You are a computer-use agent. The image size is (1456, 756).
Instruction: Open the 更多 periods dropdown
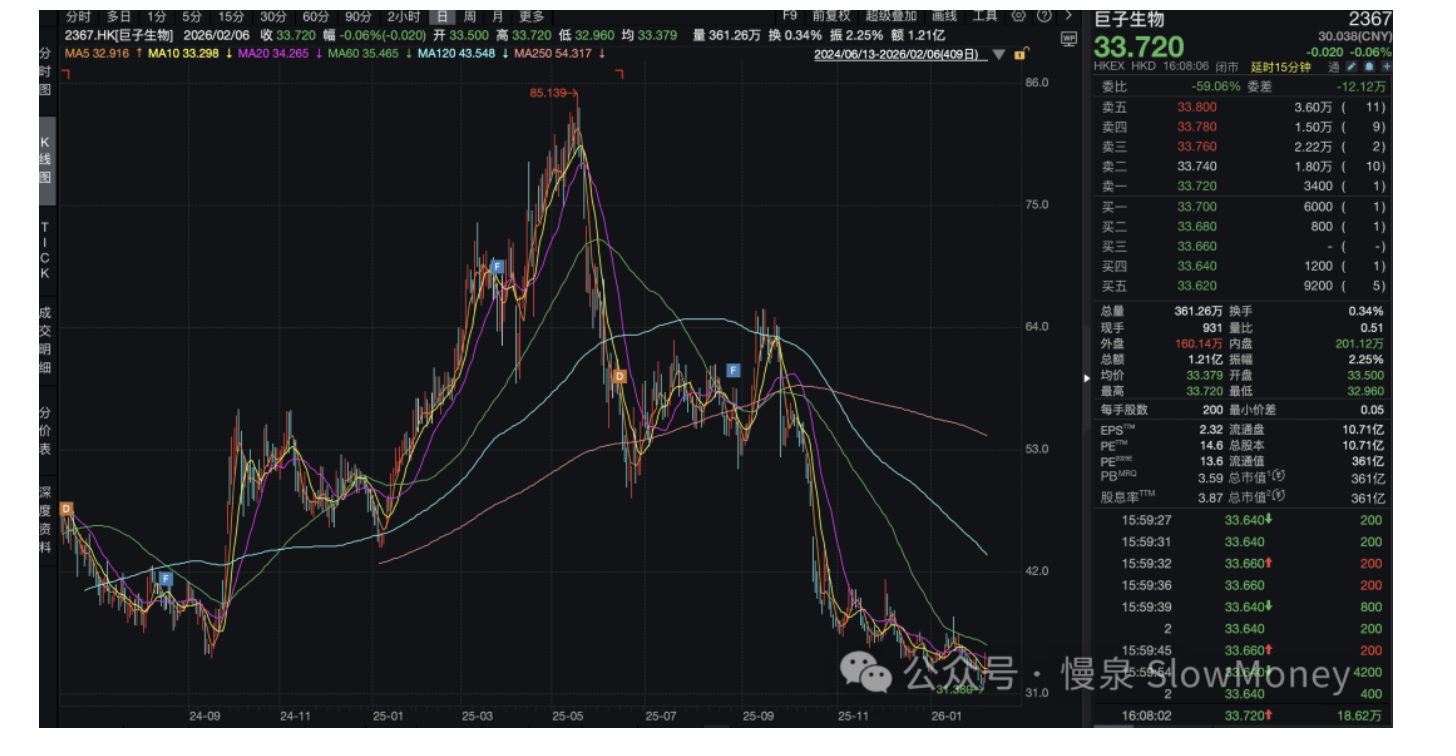click(532, 16)
